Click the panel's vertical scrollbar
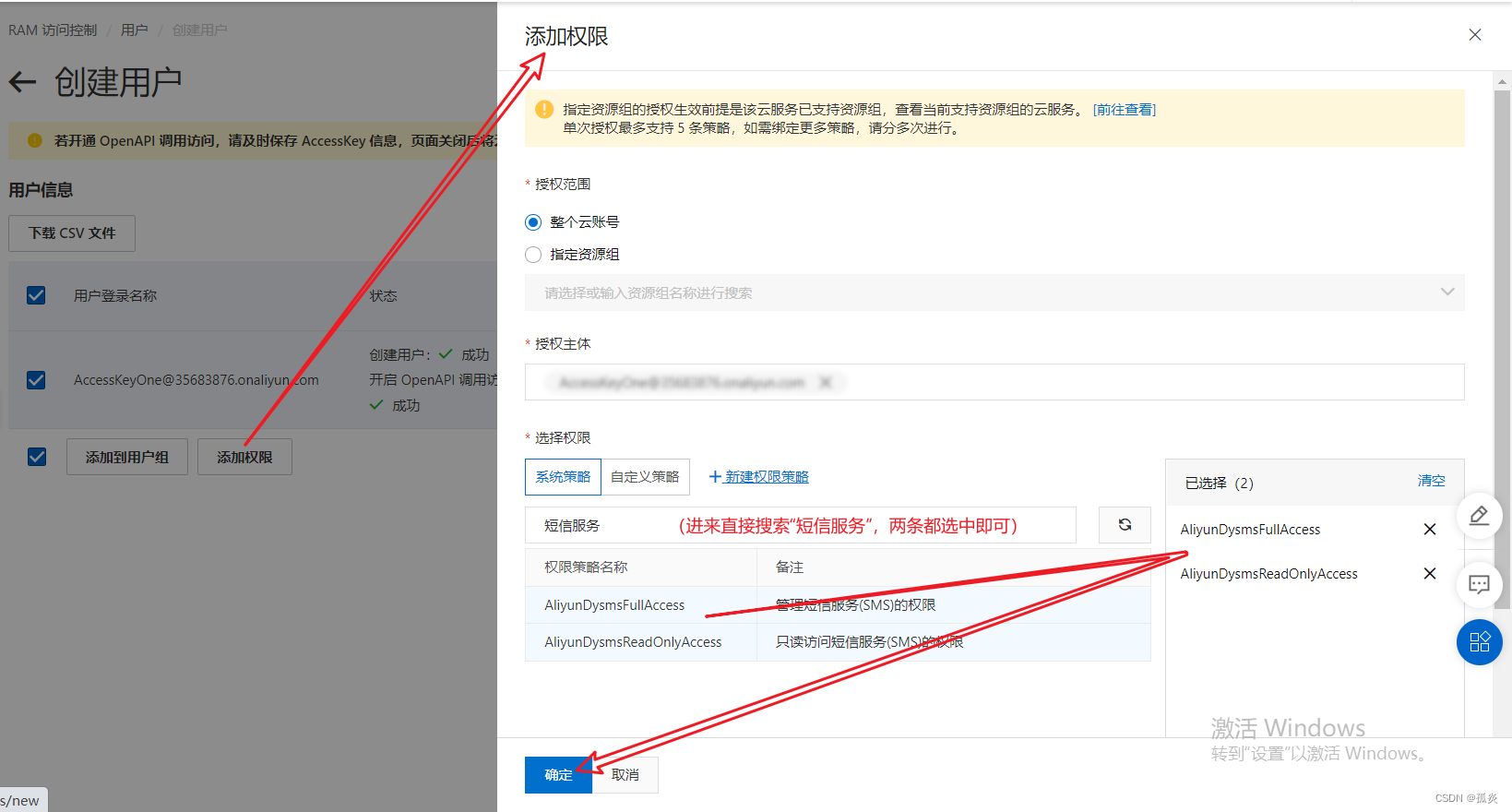The height and width of the screenshot is (812, 1512). (x=1503, y=351)
